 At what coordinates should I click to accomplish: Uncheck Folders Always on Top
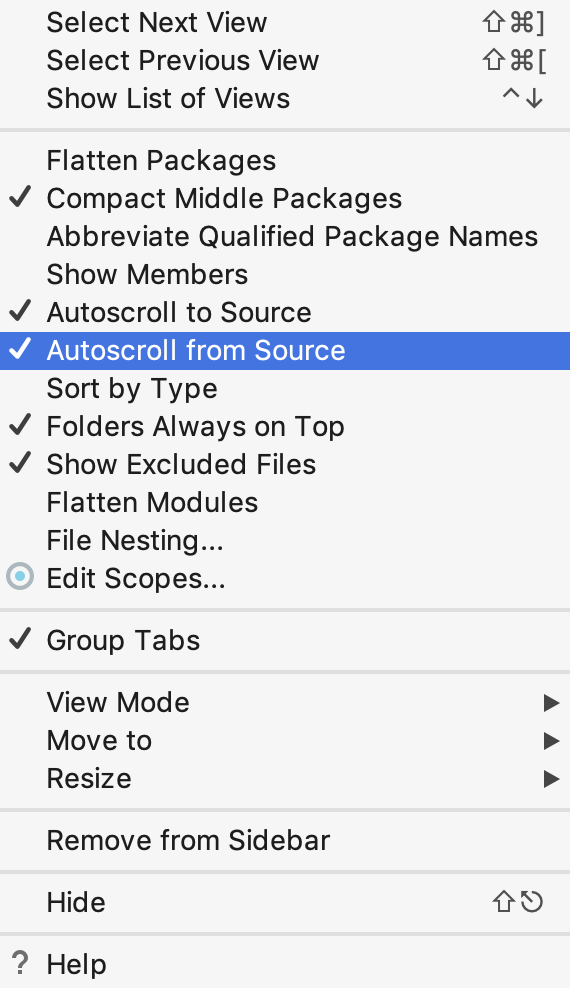pos(285,427)
